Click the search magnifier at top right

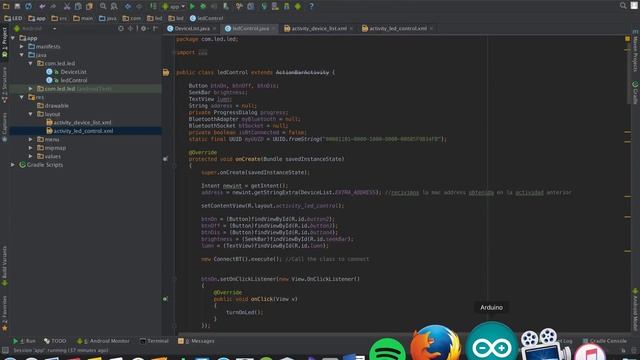[x=623, y=5]
